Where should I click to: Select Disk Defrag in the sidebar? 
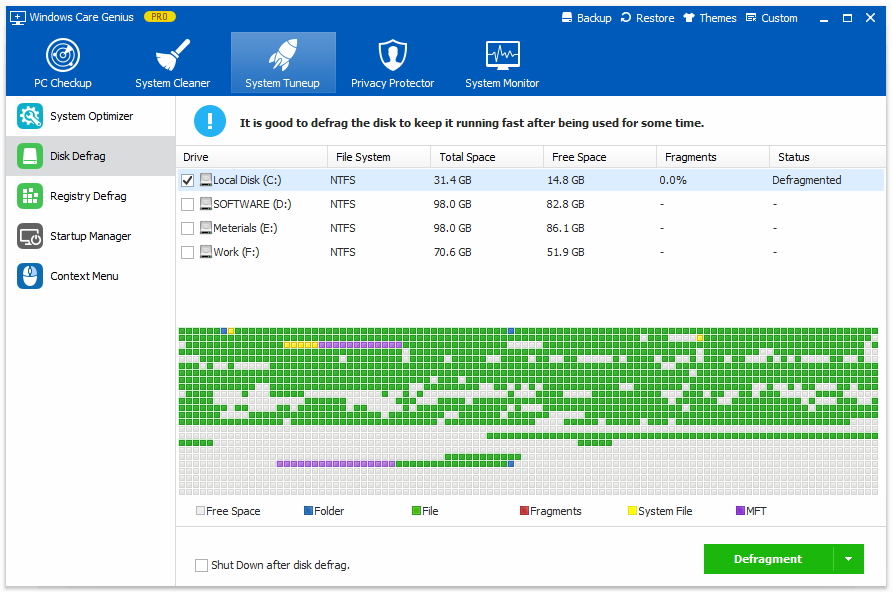[x=90, y=156]
